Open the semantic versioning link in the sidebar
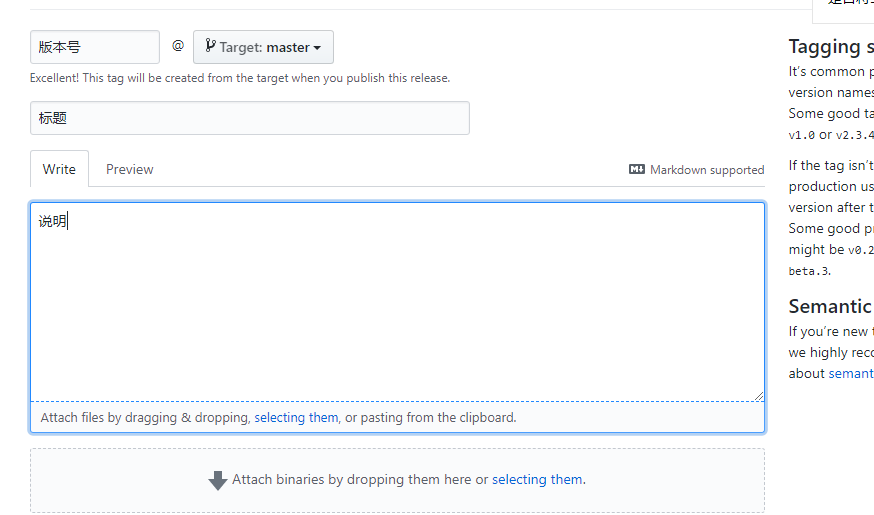 coord(851,373)
